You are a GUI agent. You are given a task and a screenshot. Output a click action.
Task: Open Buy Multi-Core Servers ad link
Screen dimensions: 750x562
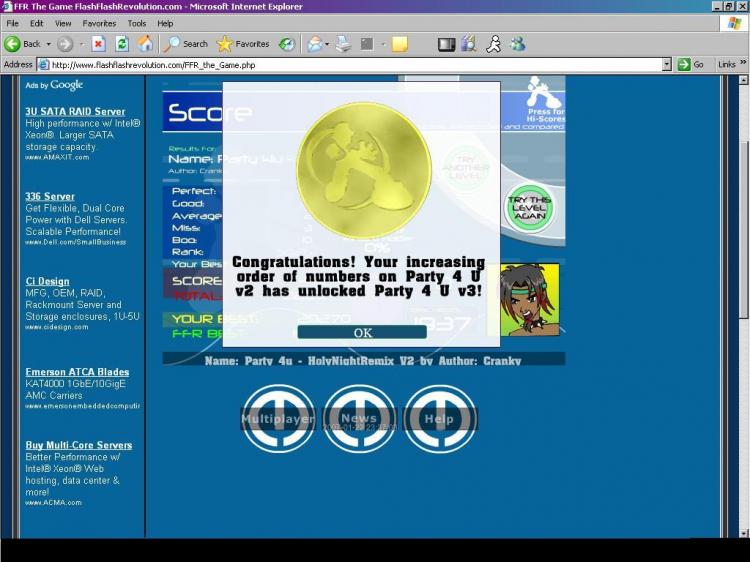(78, 445)
